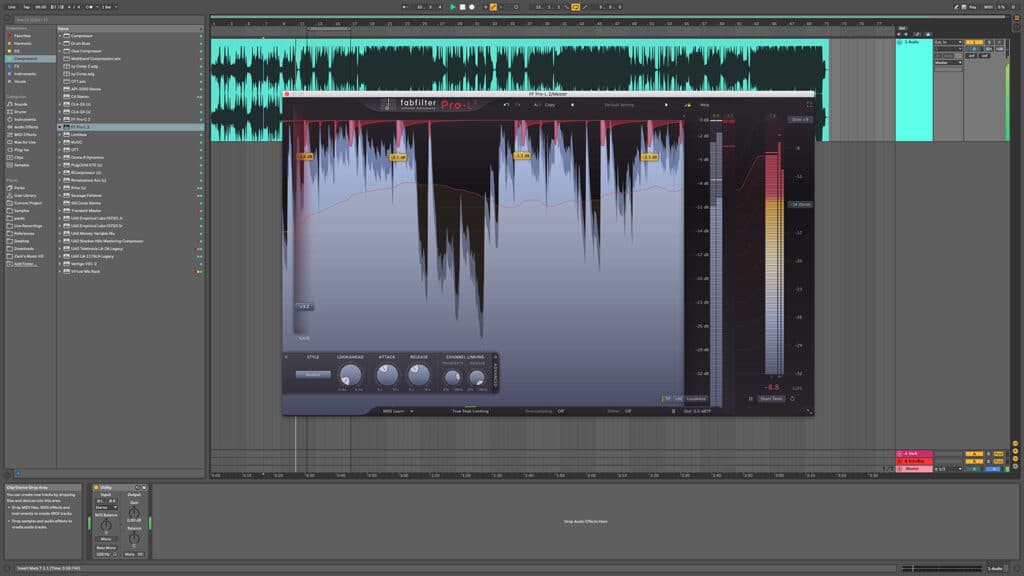This screenshot has width=1024, height=576.
Task: Select the FF Pro-L 2 browser item
Action: 131,127
